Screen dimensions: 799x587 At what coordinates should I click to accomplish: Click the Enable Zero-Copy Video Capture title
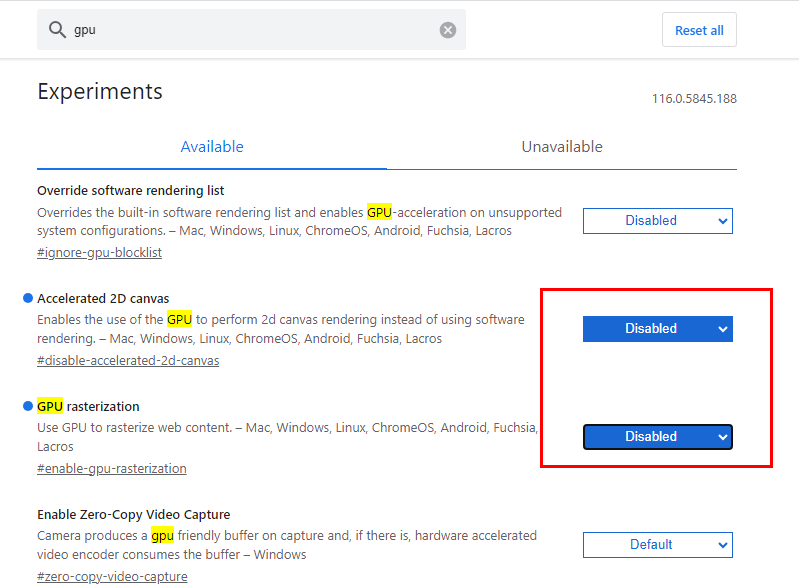pyautogui.click(x=134, y=515)
